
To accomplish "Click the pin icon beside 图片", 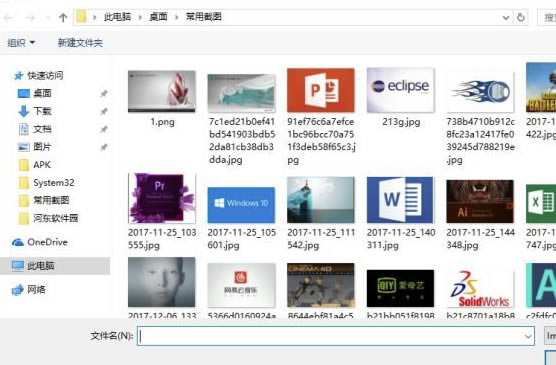I will [104, 147].
